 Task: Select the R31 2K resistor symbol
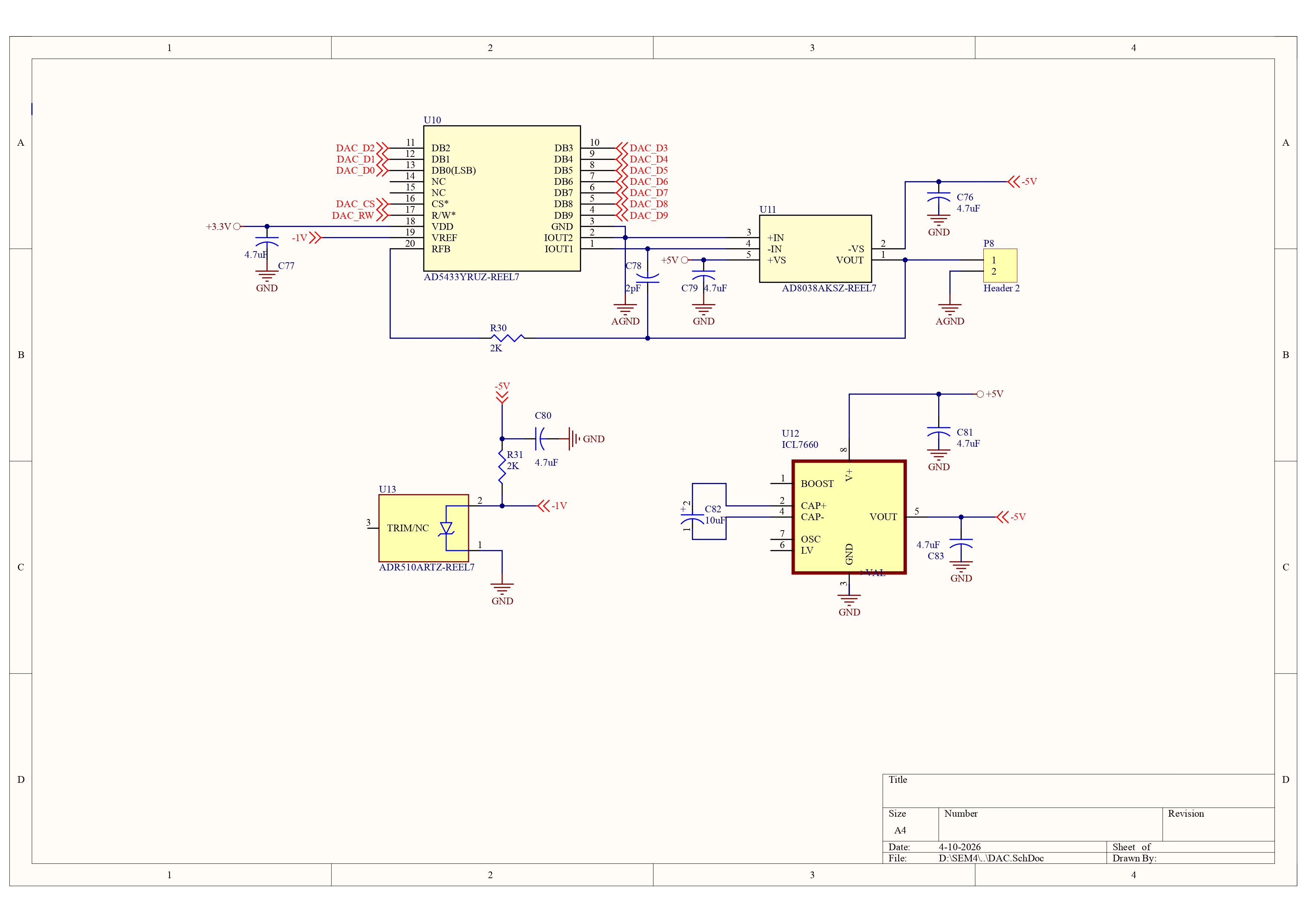(x=502, y=467)
